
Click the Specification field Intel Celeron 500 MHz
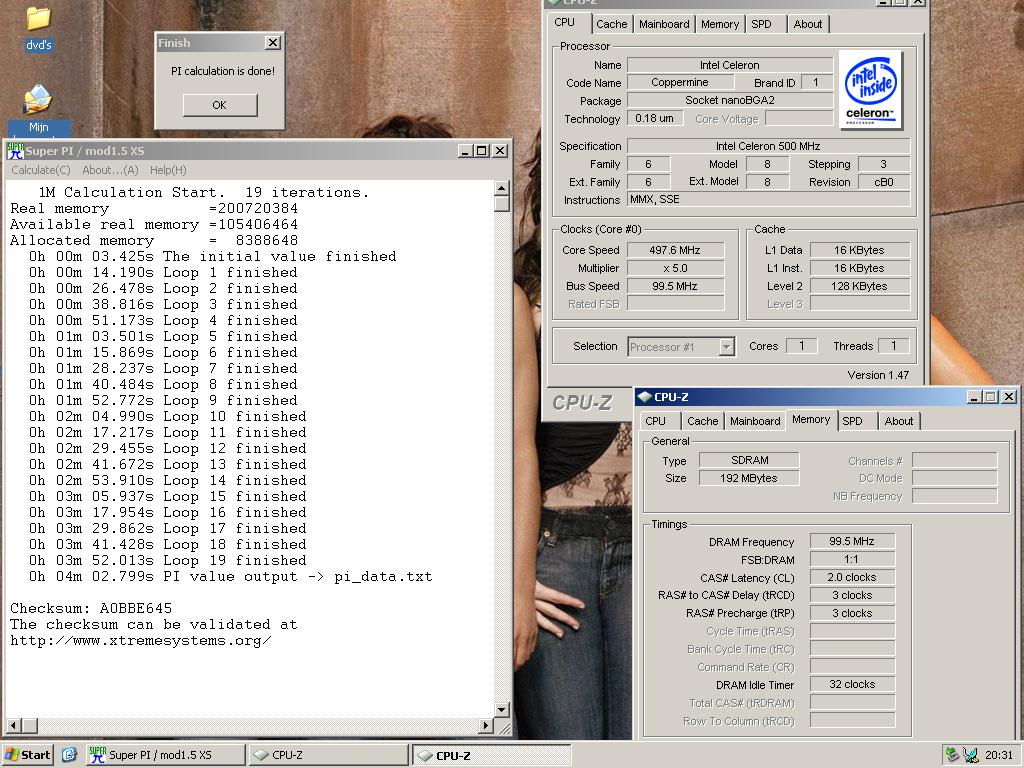click(x=768, y=146)
